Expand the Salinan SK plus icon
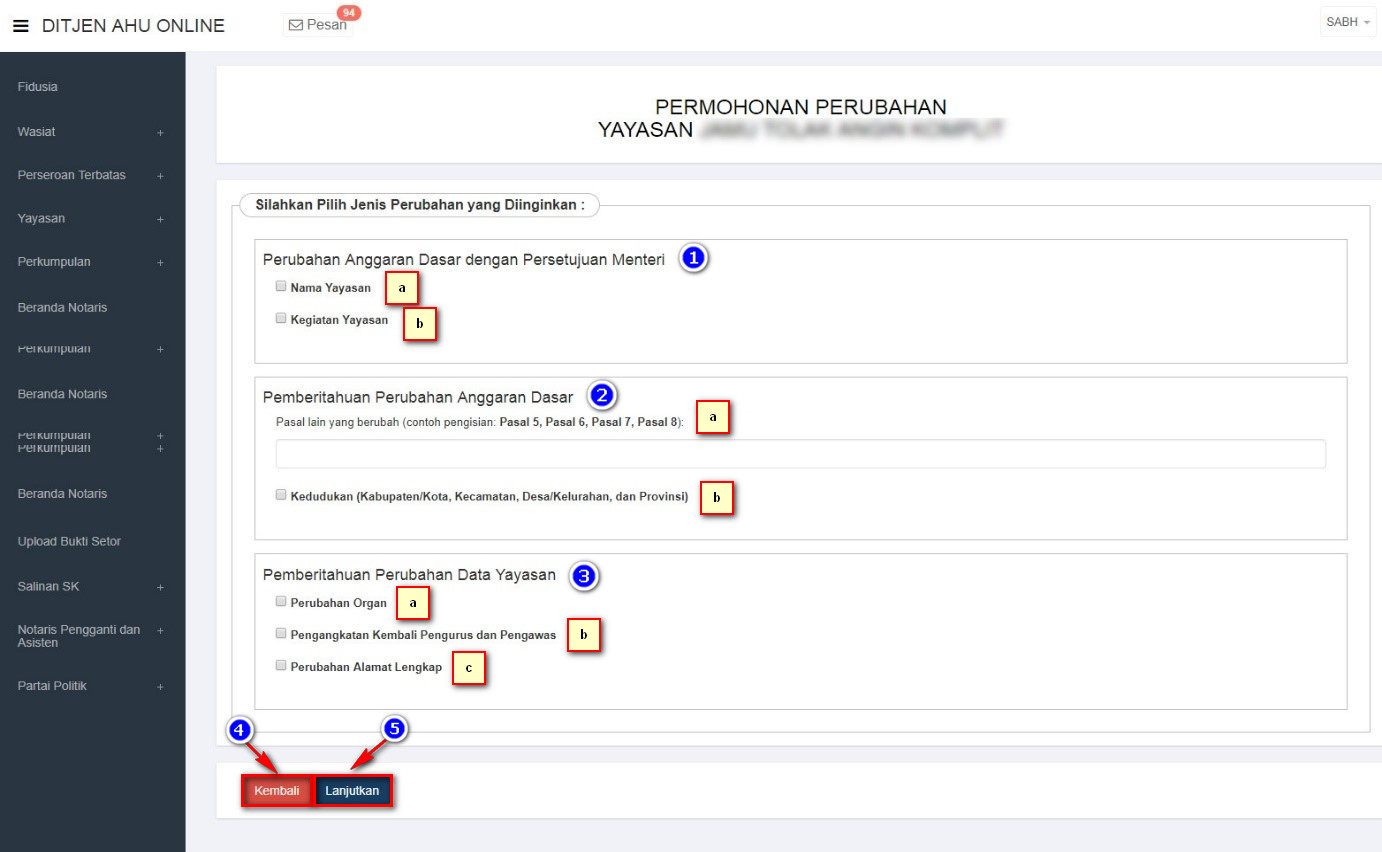The width and height of the screenshot is (1382, 852). pyautogui.click(x=160, y=587)
